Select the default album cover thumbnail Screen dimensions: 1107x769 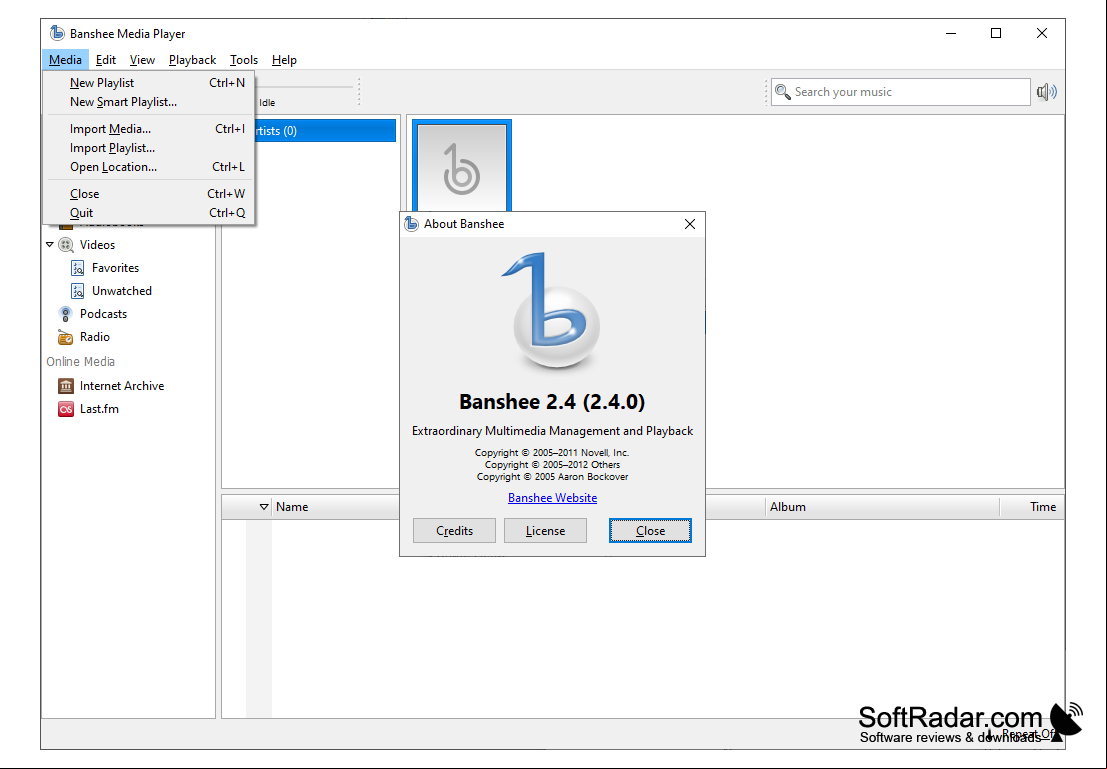[462, 167]
